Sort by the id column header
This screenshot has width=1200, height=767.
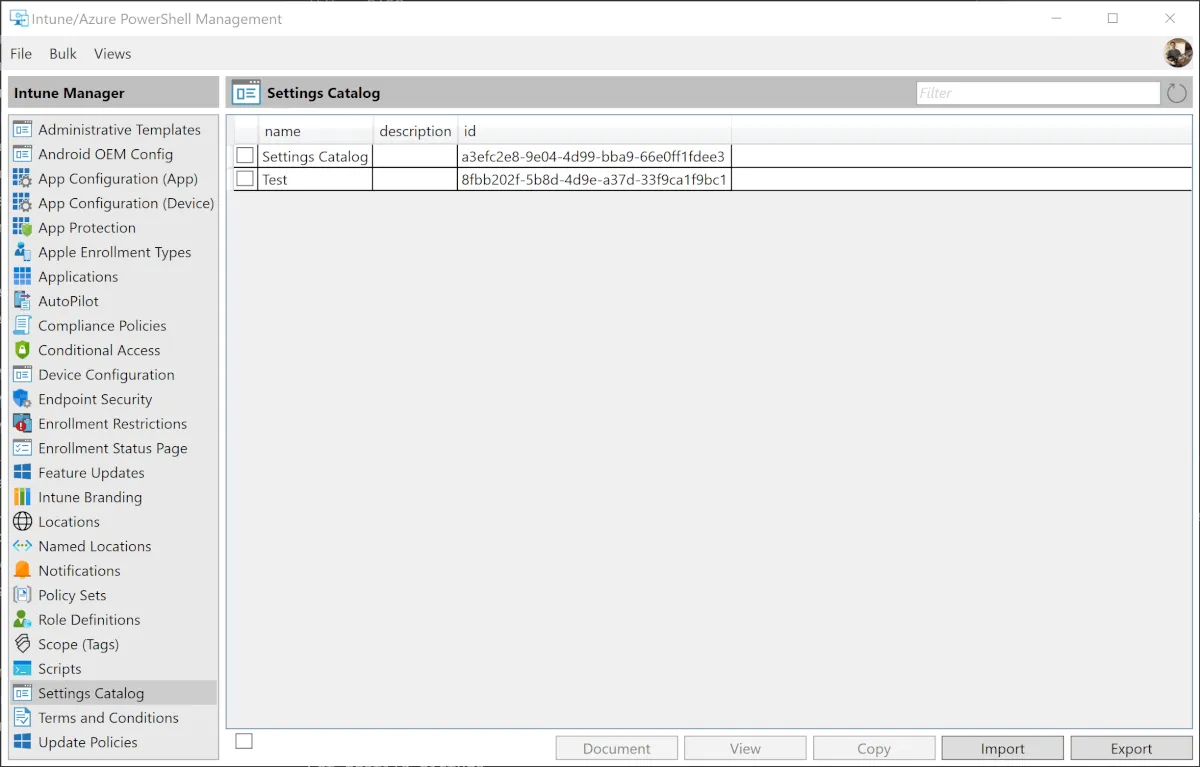point(594,131)
